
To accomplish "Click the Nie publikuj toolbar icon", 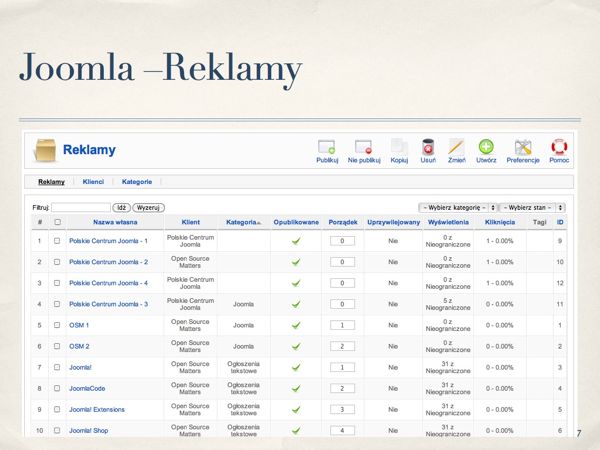I will (x=364, y=147).
